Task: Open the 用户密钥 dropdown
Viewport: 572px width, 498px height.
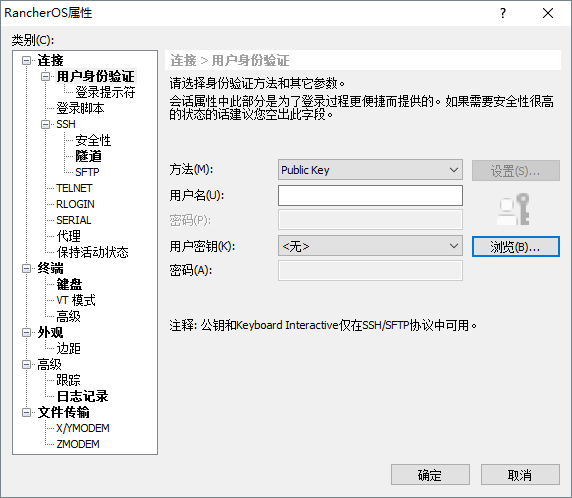Action: pos(370,246)
